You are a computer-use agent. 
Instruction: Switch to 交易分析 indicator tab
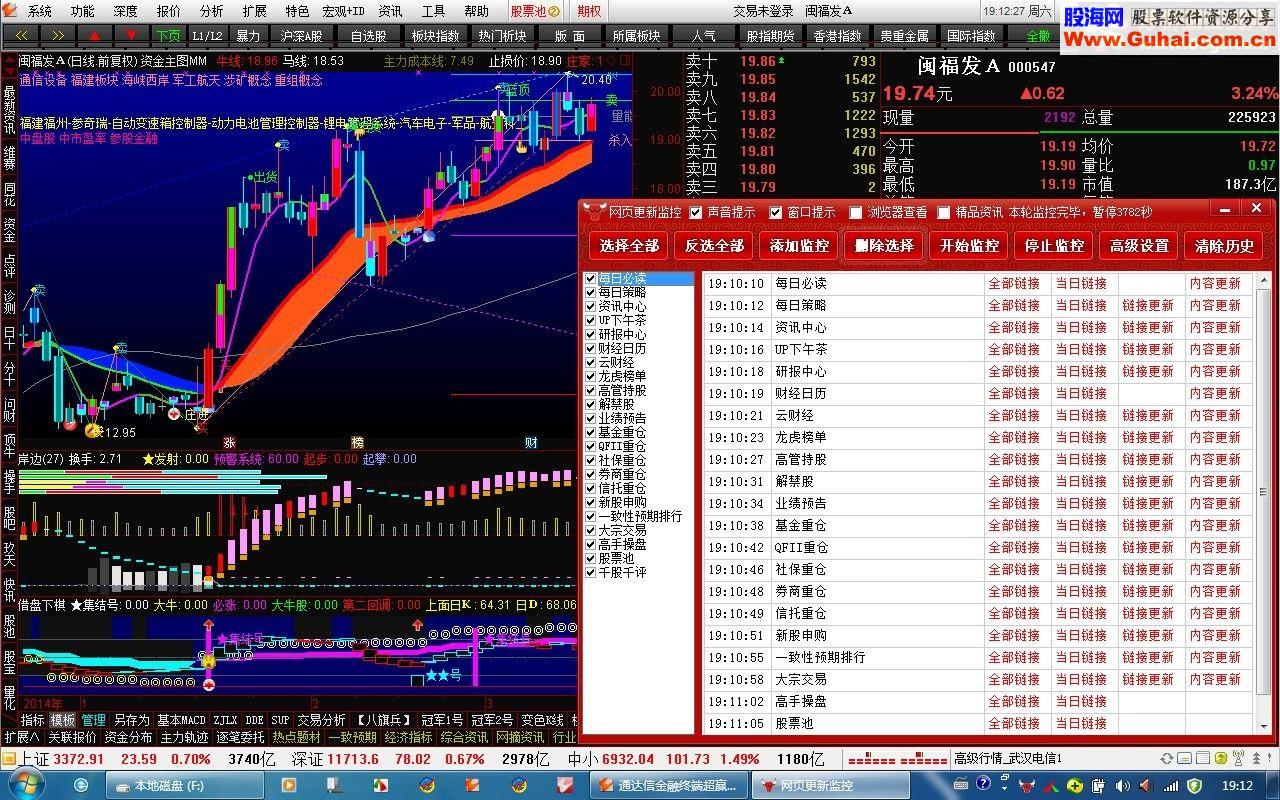coord(321,720)
